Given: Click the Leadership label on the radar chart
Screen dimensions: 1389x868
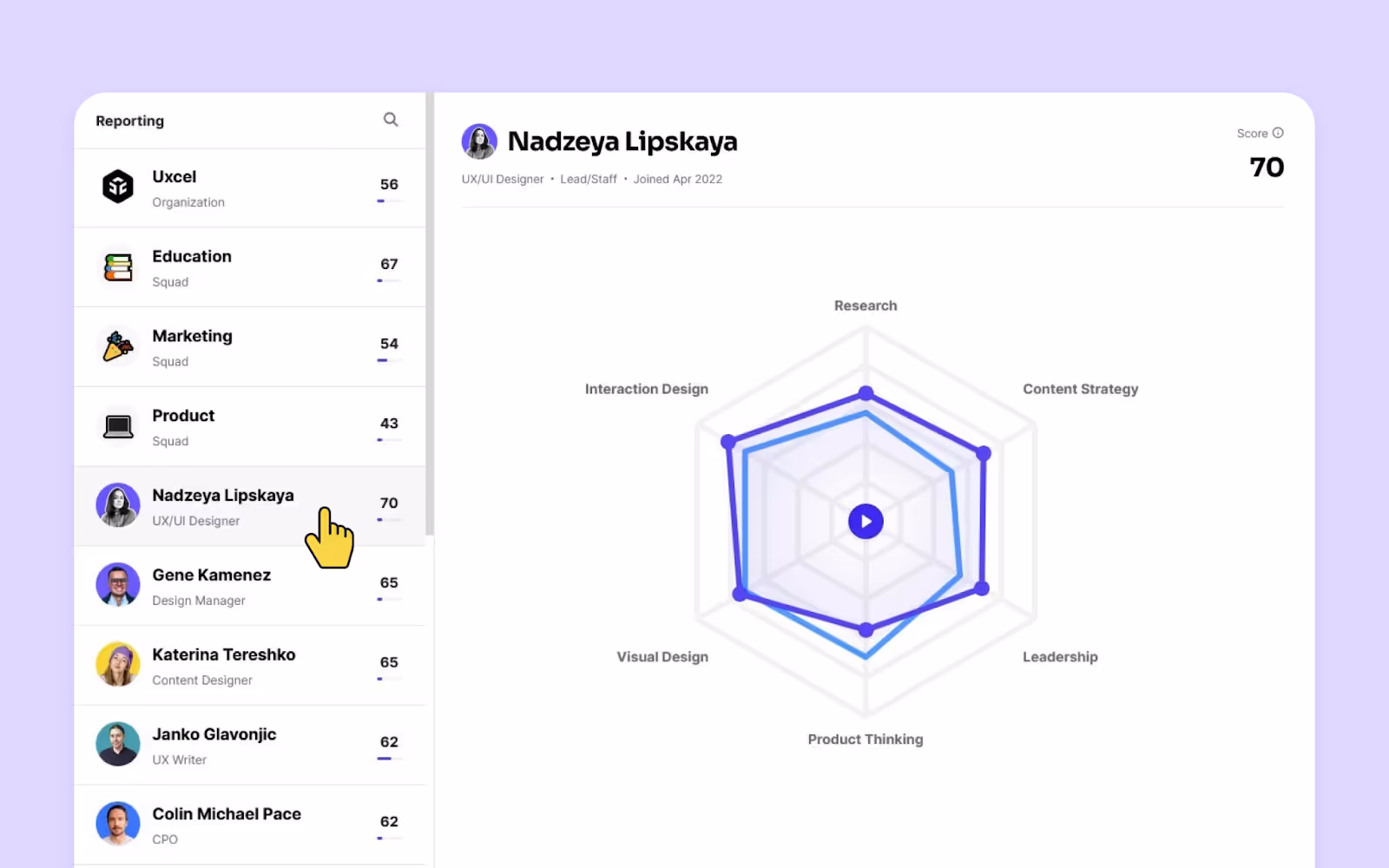Looking at the screenshot, I should point(1060,656).
